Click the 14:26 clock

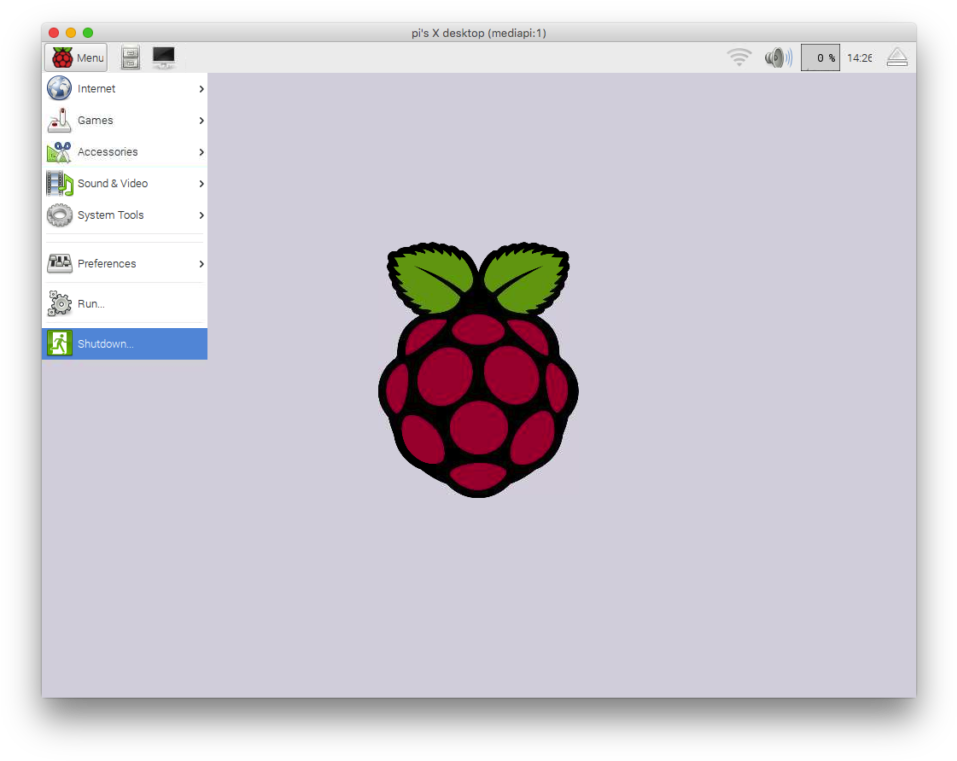(859, 58)
